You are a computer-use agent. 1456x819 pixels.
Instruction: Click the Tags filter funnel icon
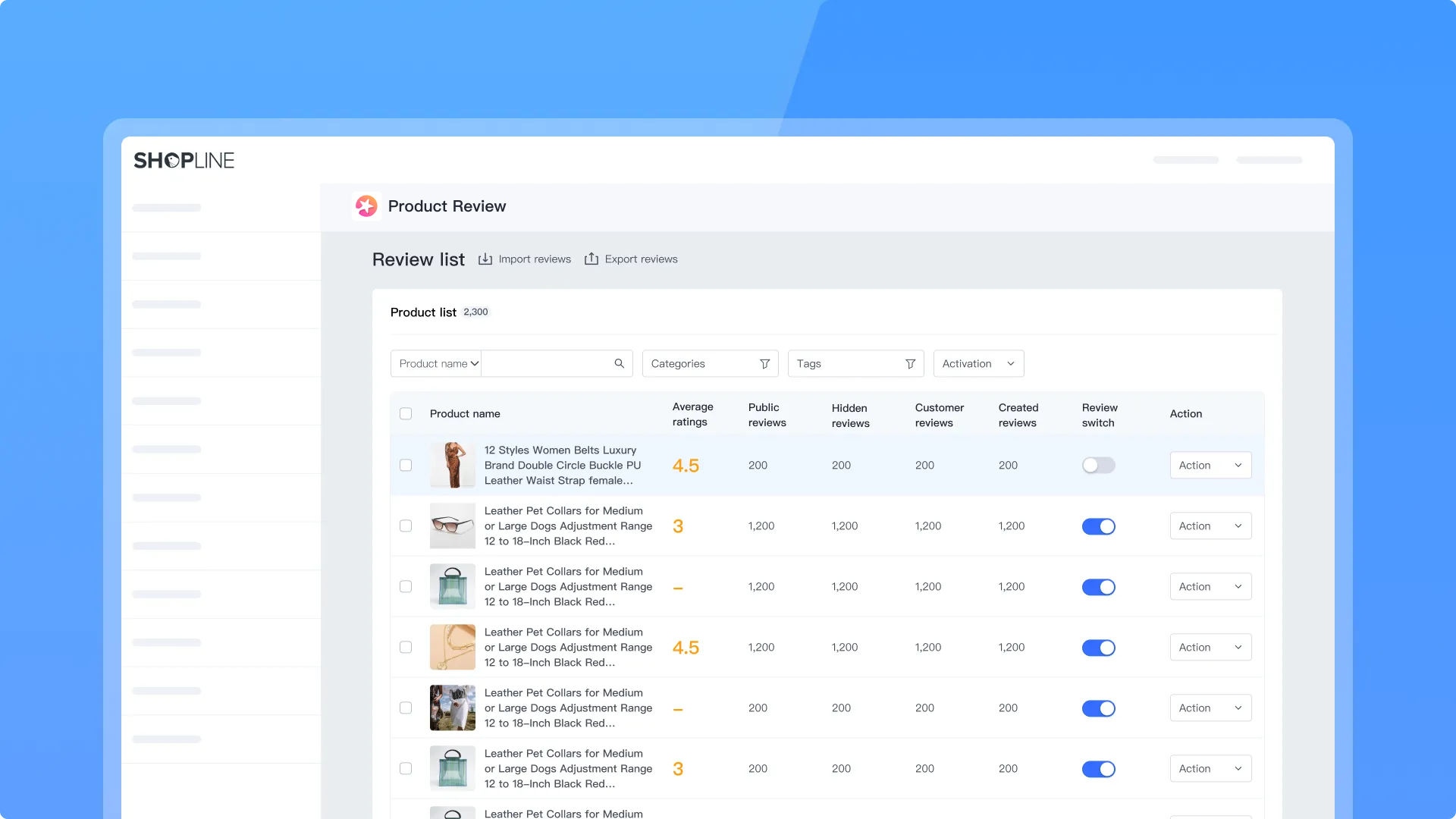[x=910, y=364]
